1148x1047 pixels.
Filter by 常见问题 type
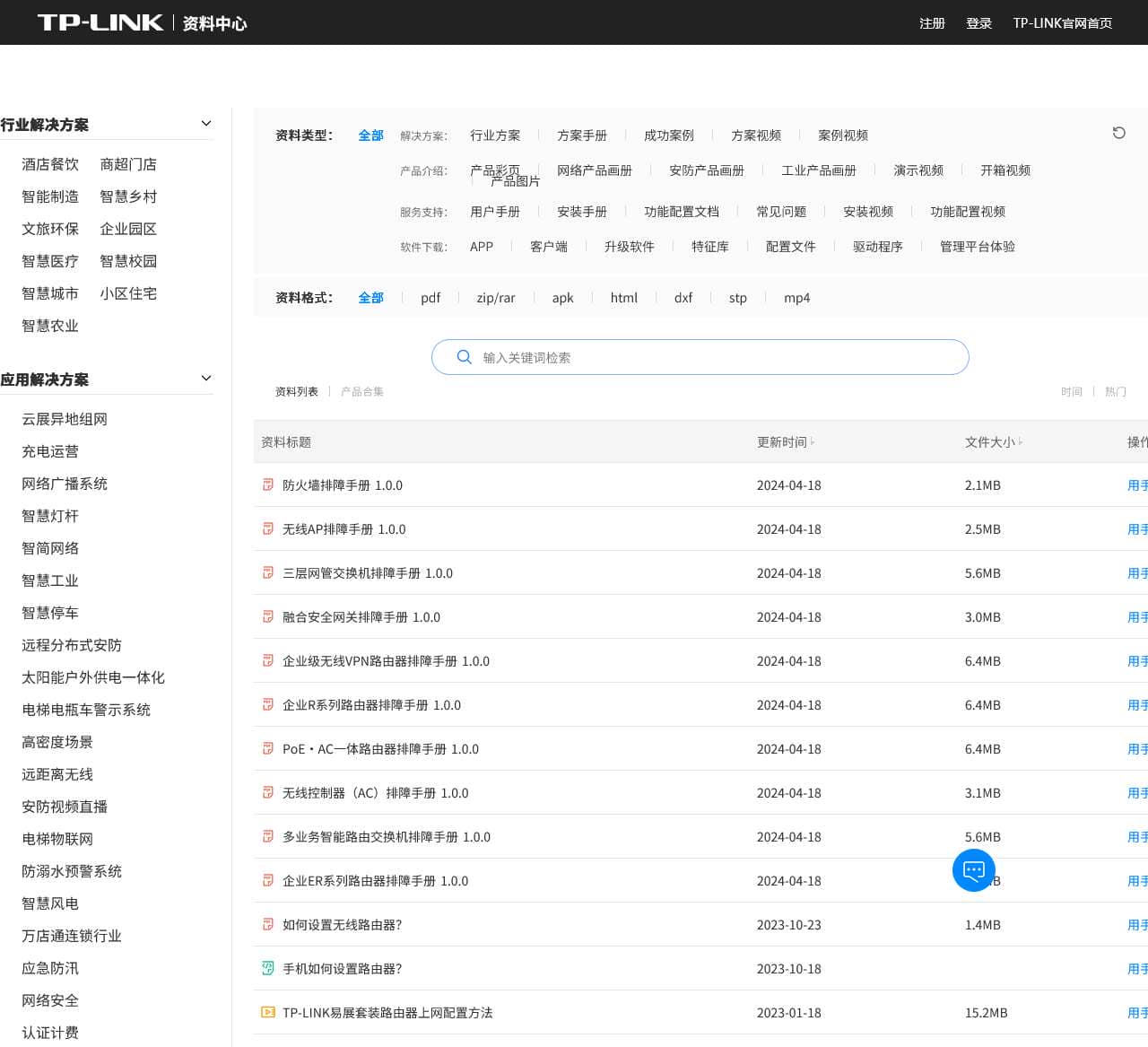781,212
